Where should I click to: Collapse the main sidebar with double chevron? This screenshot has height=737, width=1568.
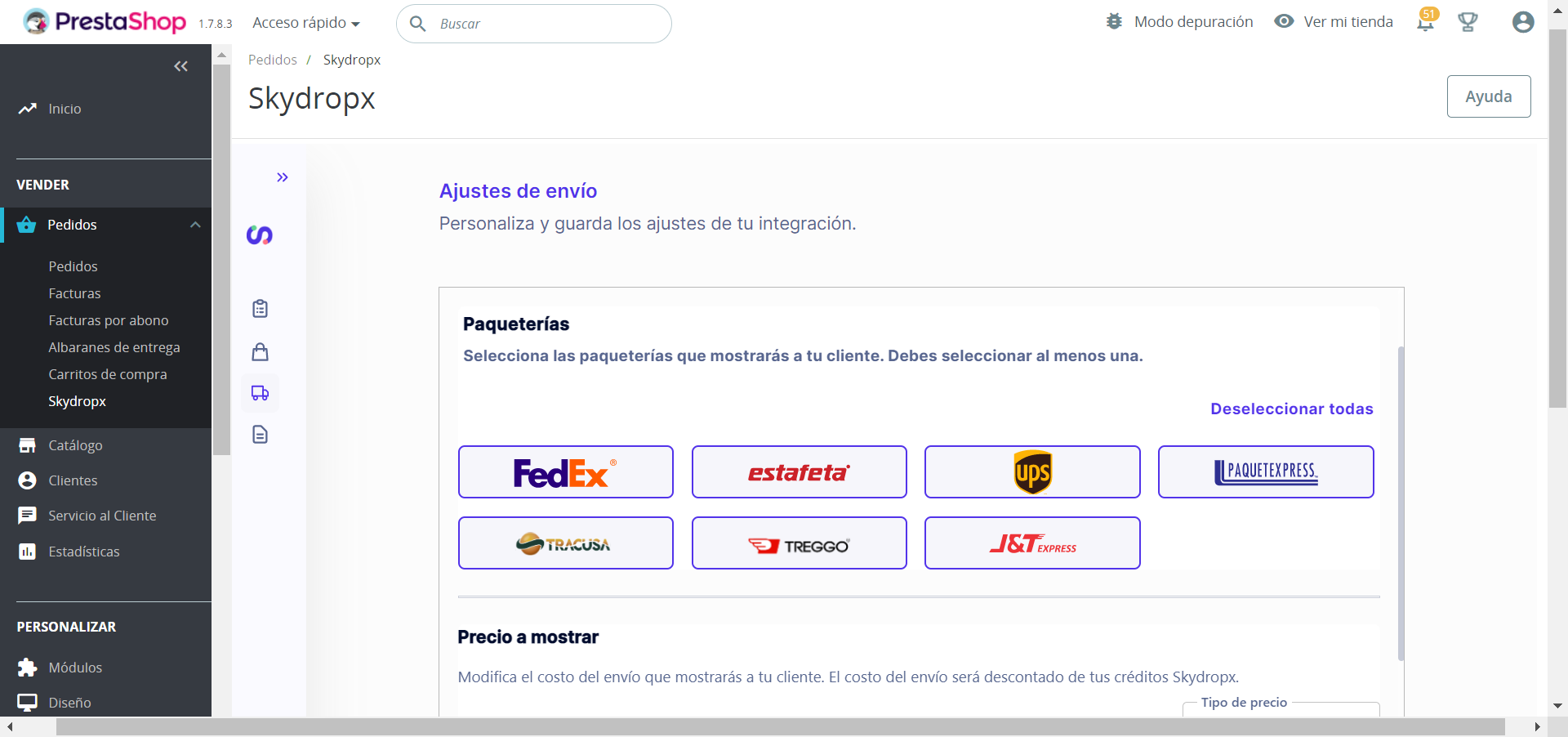(181, 66)
